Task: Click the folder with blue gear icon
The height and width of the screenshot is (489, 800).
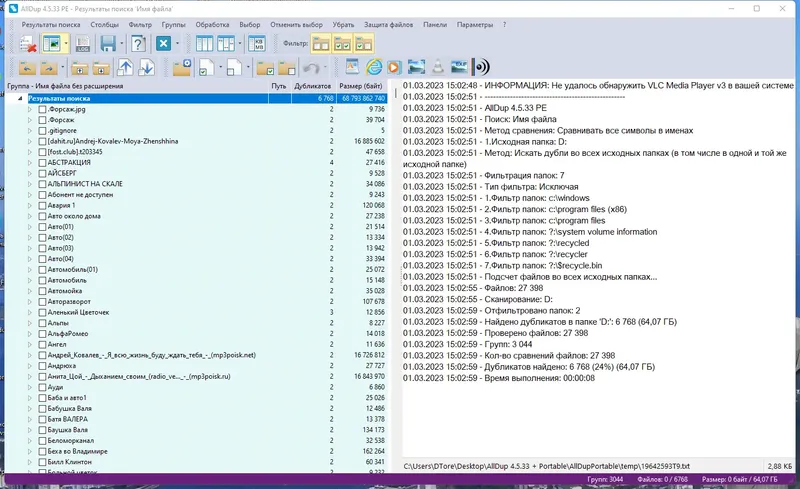Action: (x=182, y=67)
